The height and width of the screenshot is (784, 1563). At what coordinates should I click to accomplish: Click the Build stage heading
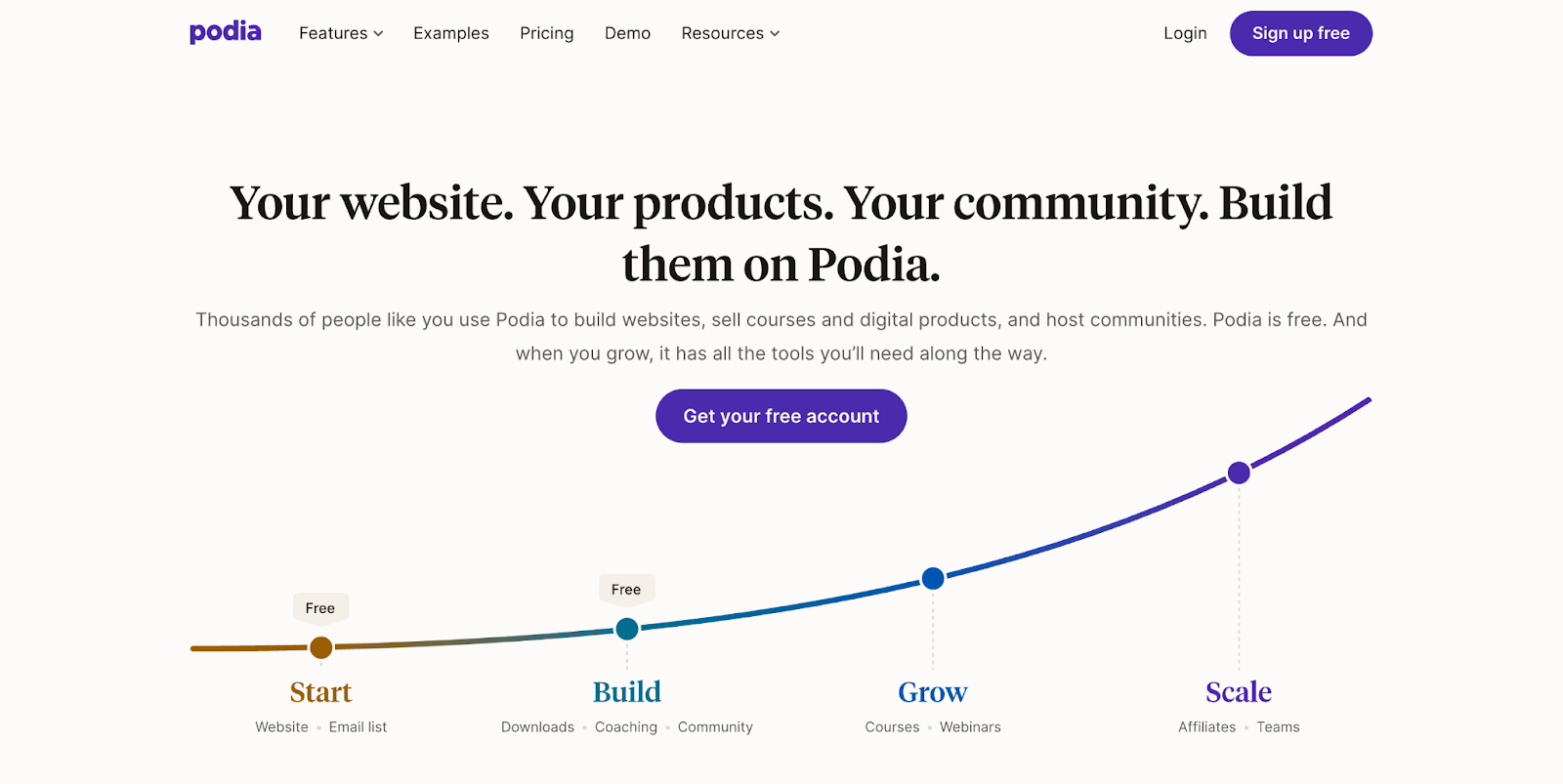pos(627,692)
